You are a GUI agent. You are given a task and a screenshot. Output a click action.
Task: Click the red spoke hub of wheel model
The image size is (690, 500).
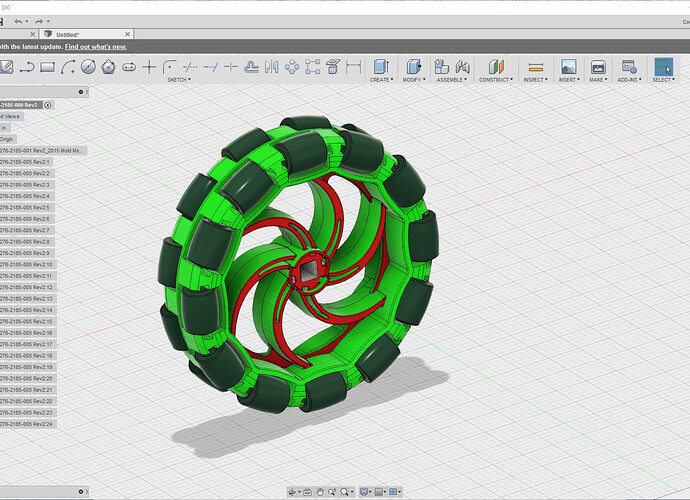click(x=309, y=273)
